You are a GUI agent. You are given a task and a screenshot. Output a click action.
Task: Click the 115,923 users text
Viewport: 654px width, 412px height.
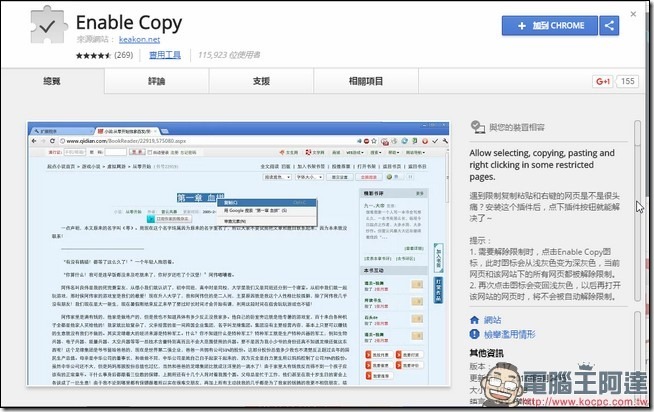pyautogui.click(x=229, y=55)
